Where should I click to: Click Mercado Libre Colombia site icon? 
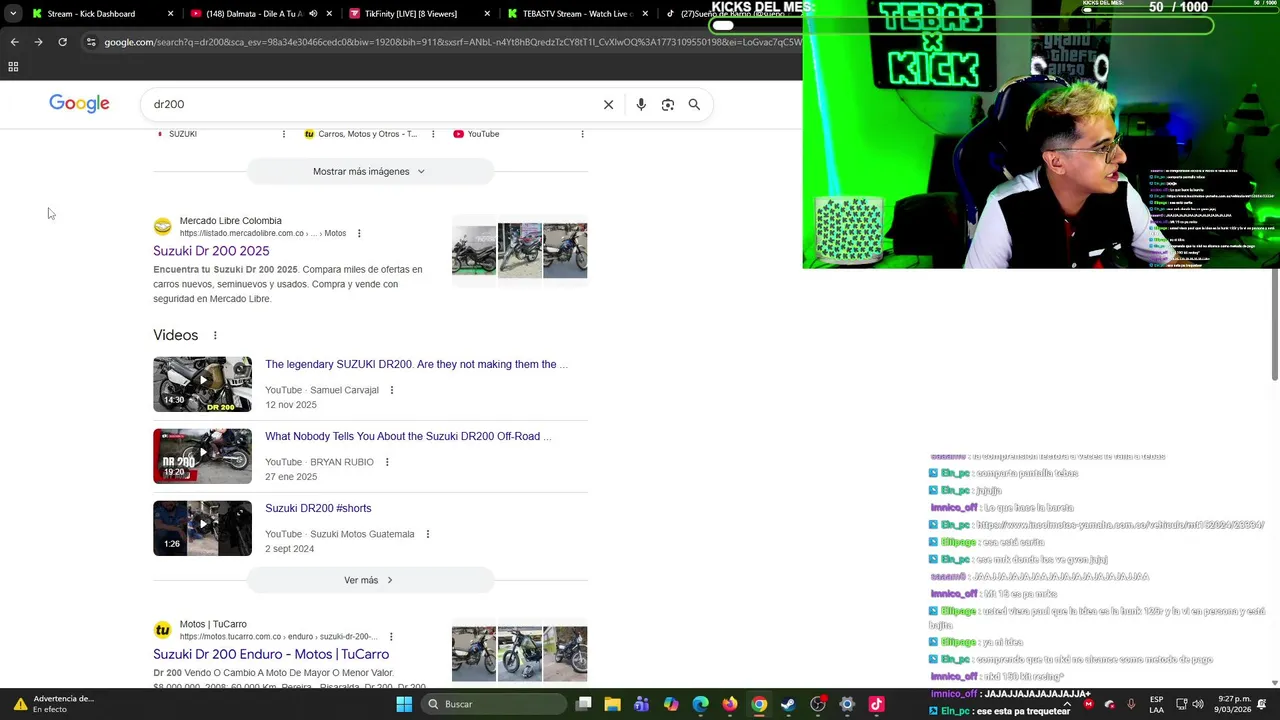point(162,227)
